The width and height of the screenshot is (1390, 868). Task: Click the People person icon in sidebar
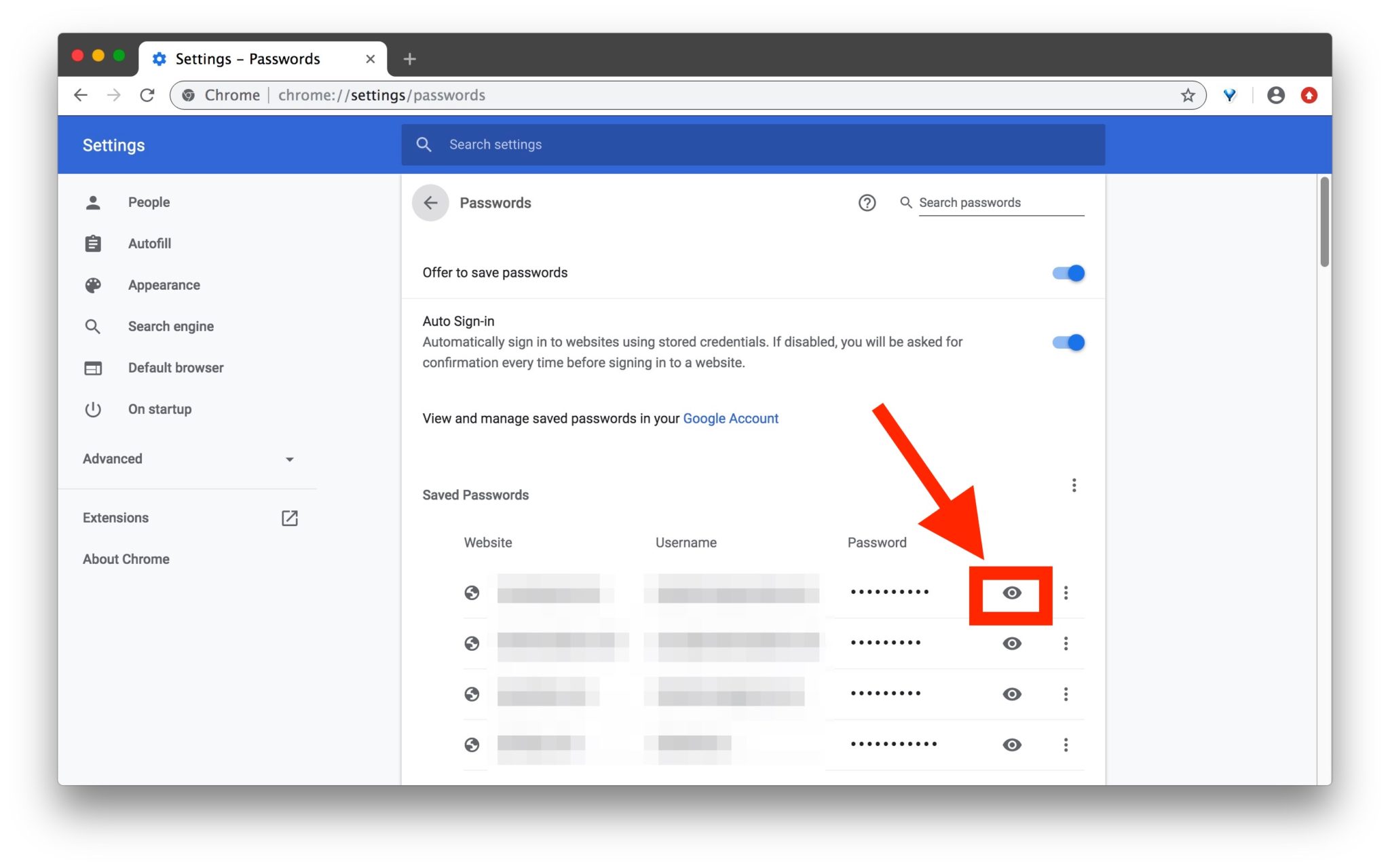click(x=93, y=202)
